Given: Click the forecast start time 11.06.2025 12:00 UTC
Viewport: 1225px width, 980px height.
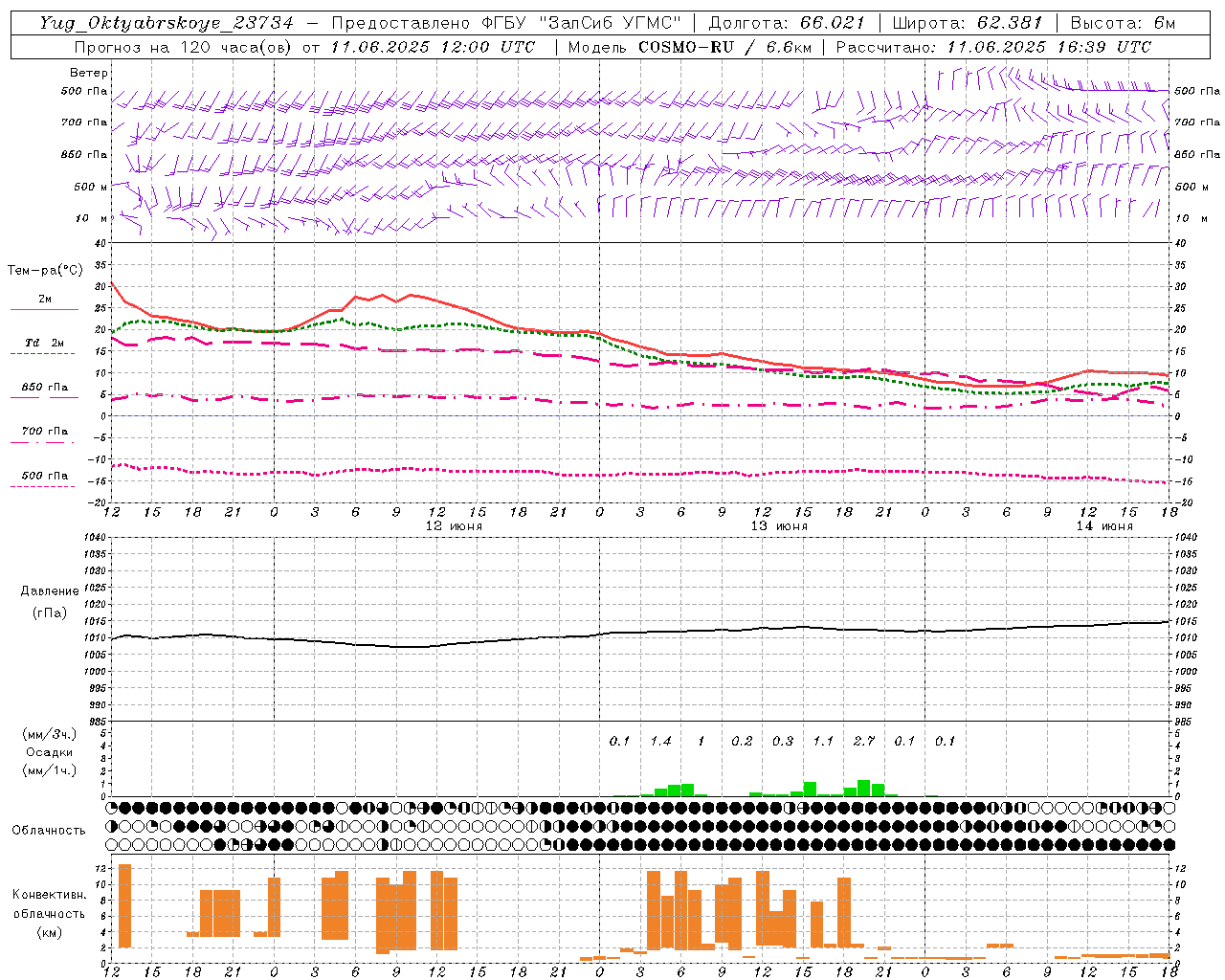Looking at the screenshot, I should click(433, 47).
